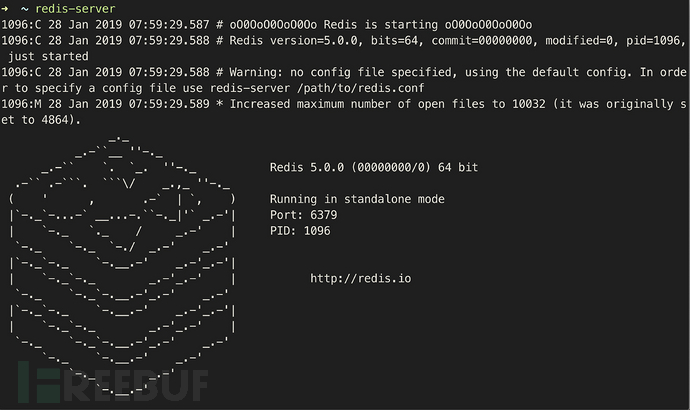Click the tilde directory indicator in prompt

25,9
